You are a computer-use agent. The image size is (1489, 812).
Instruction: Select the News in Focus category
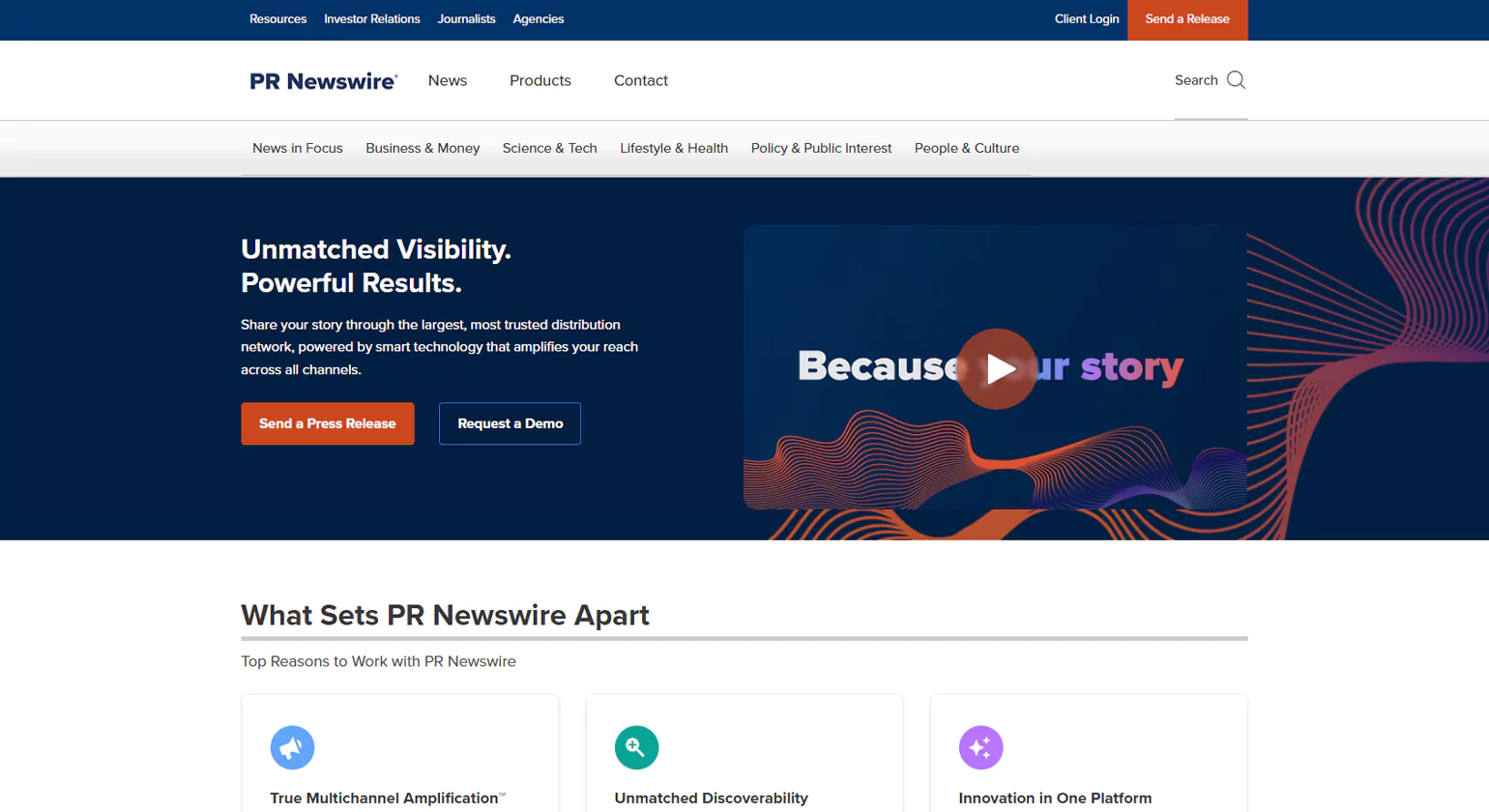(297, 148)
